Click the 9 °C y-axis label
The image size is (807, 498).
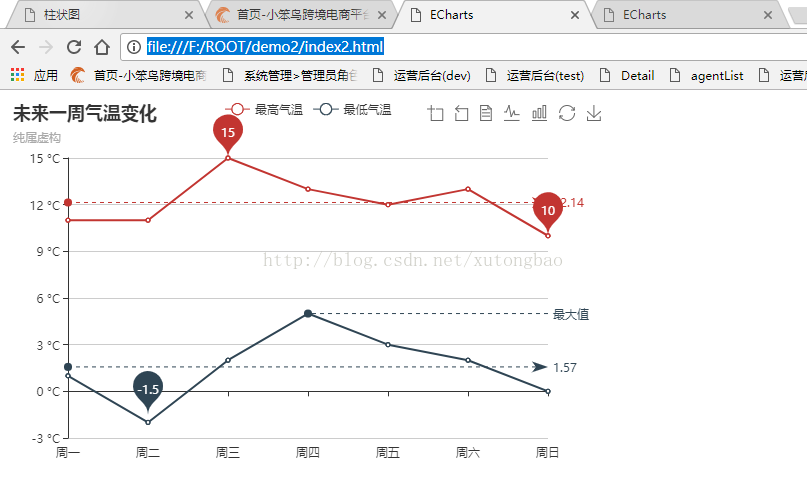click(x=48, y=252)
